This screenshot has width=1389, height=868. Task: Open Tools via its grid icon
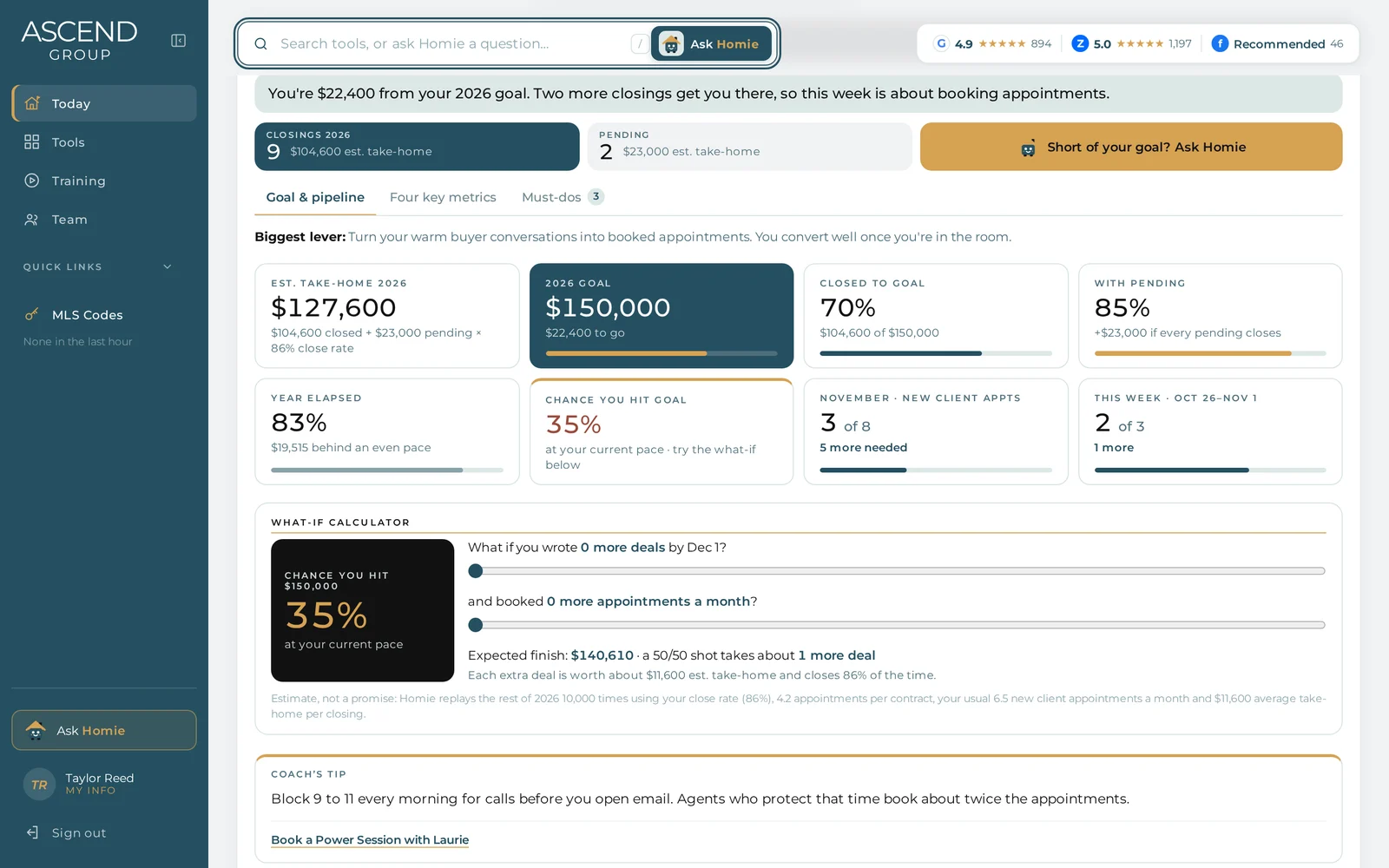[32, 141]
